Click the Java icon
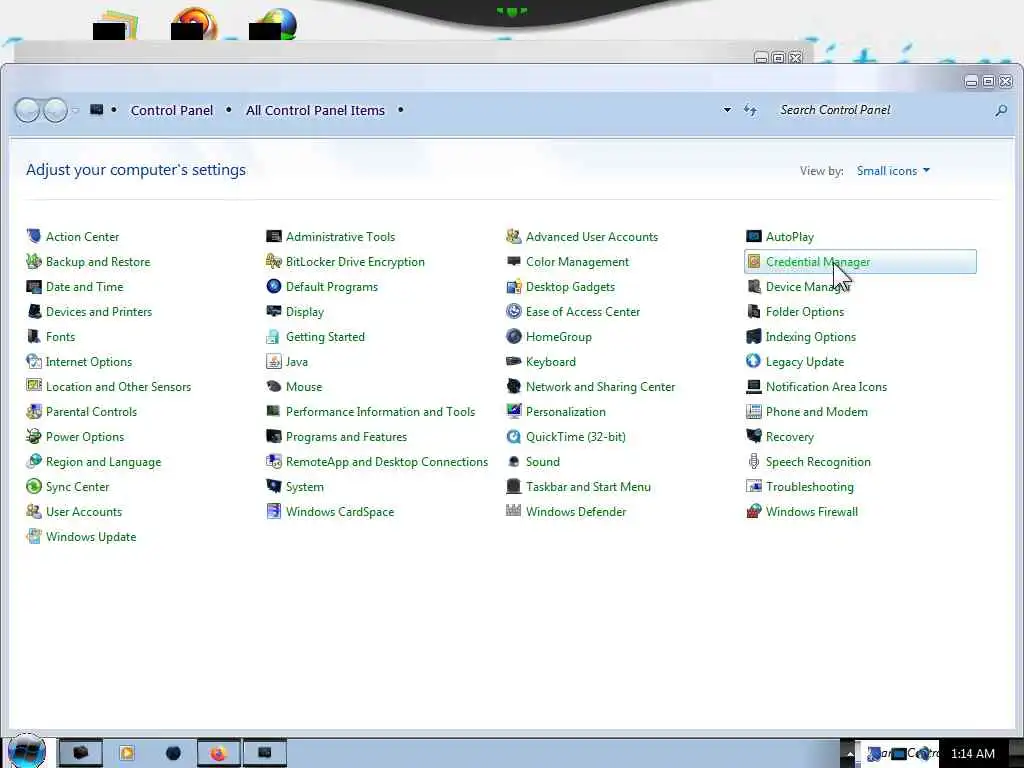 tap(274, 361)
